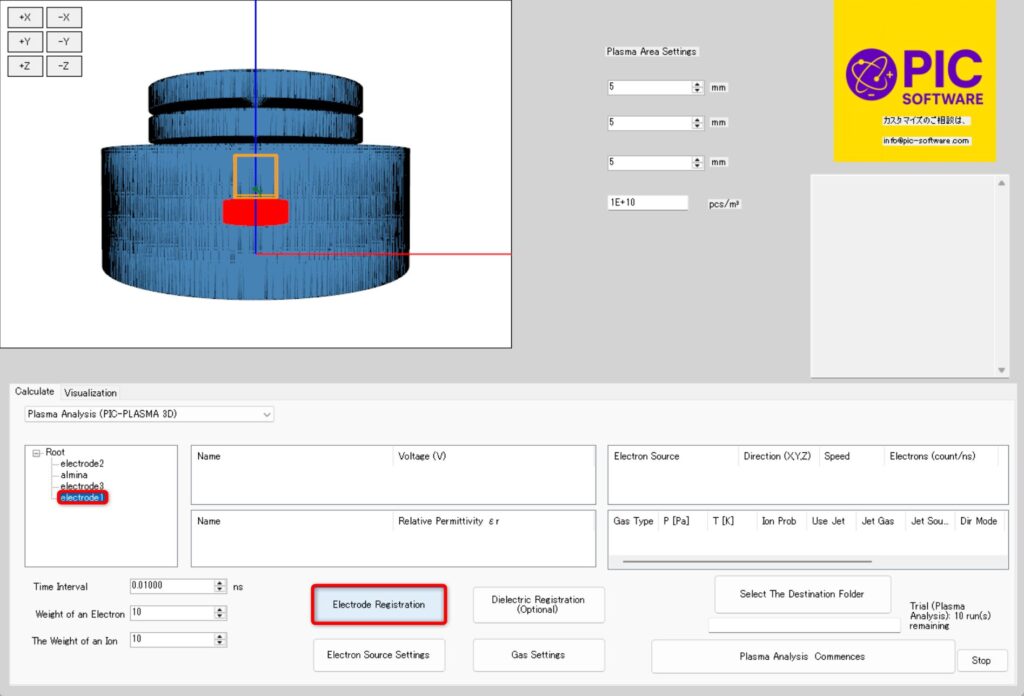The width and height of the screenshot is (1024, 696).
Task: Click the -X view button
Action: tap(64, 17)
